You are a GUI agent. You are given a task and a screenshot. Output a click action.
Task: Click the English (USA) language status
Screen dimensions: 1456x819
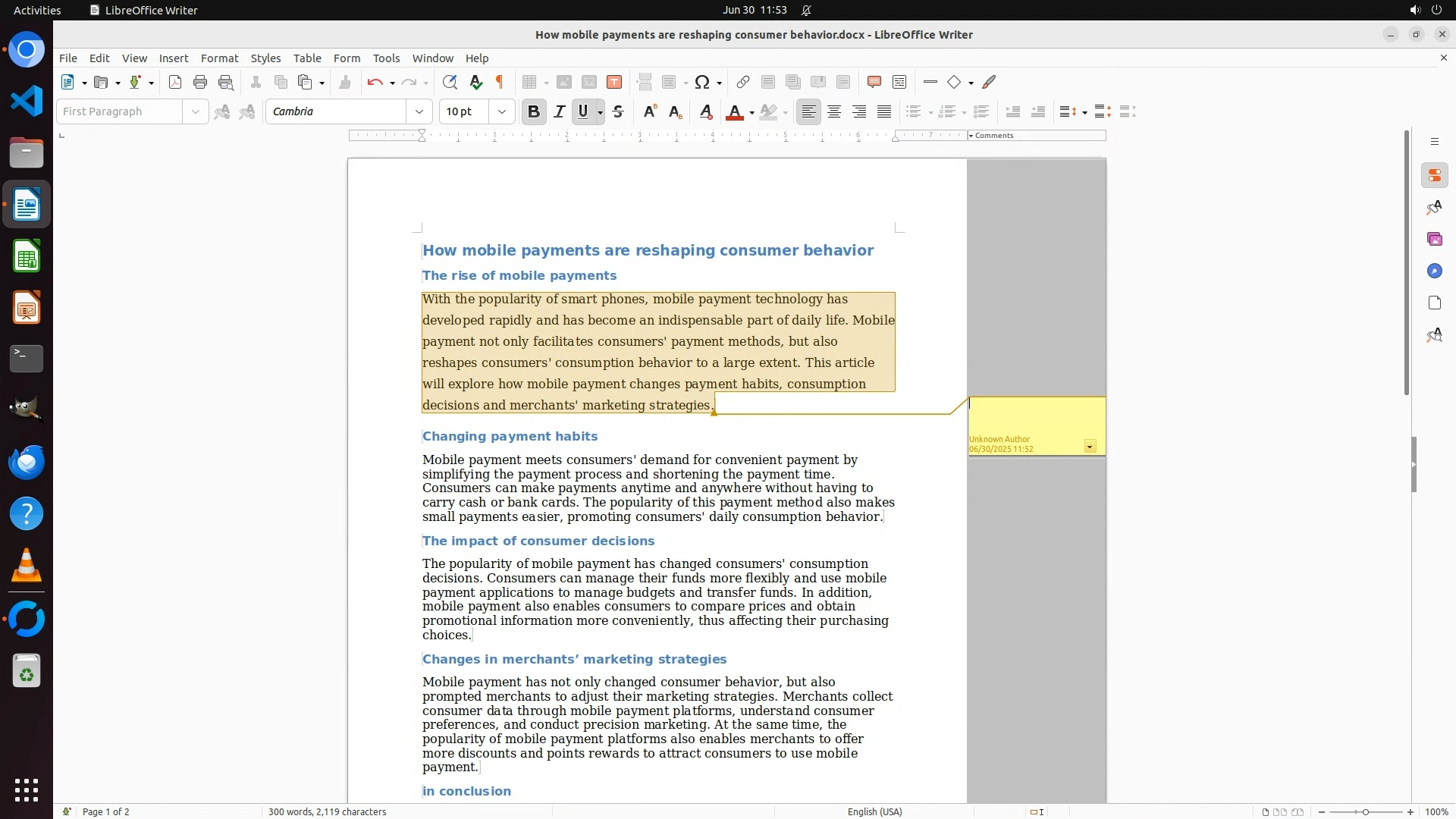[874, 811]
